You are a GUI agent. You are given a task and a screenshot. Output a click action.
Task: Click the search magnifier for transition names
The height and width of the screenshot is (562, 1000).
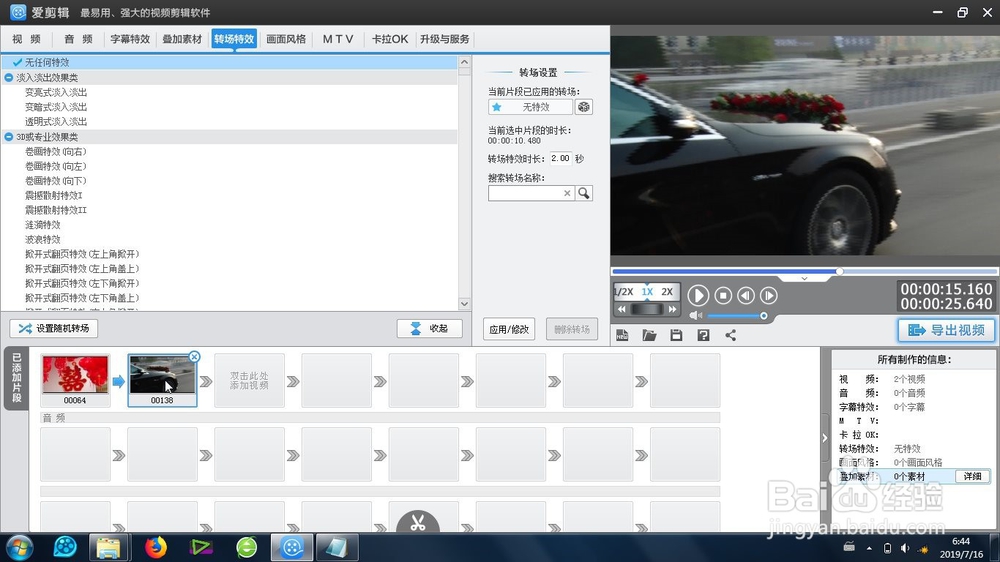click(x=584, y=193)
